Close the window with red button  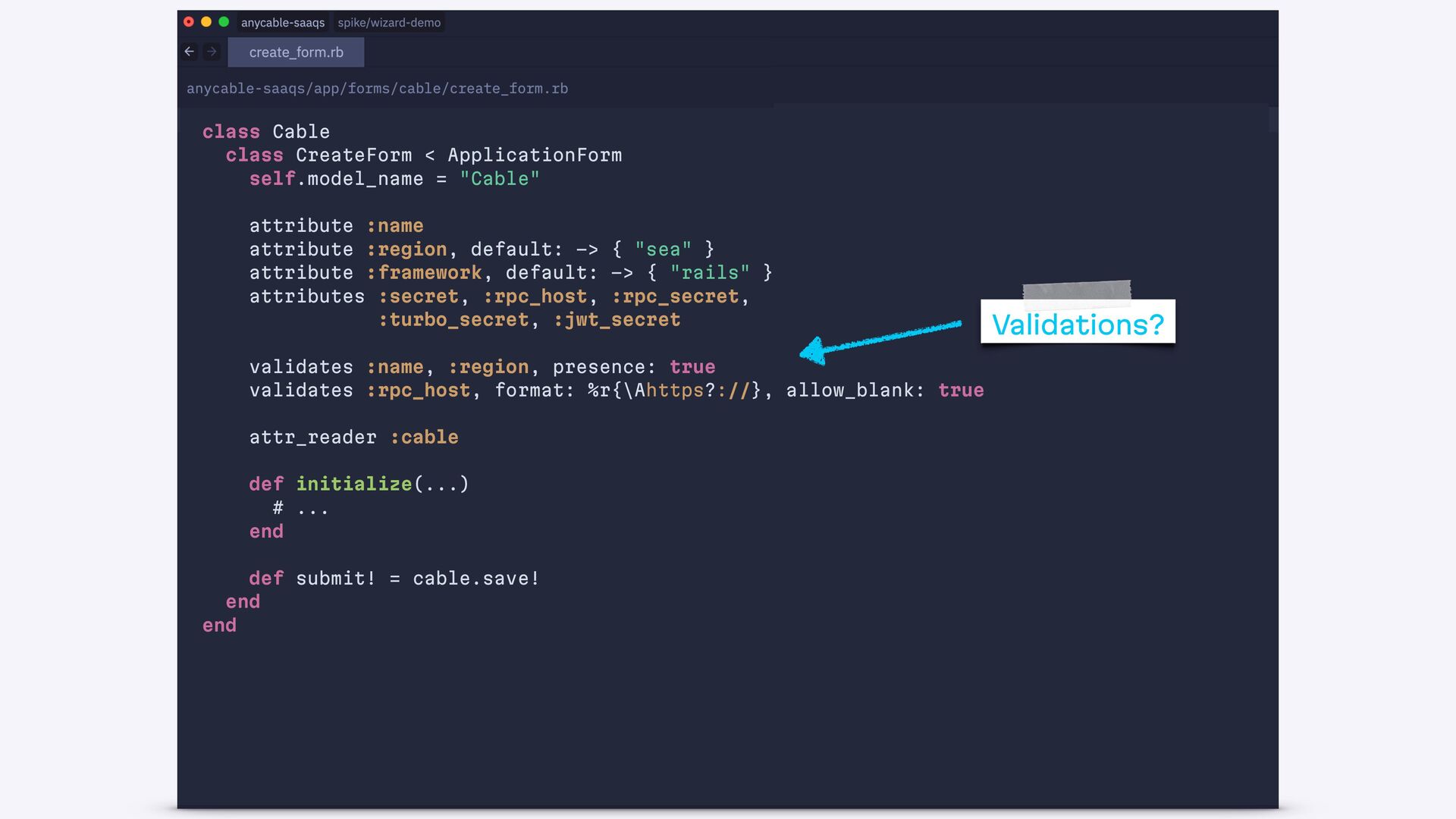[189, 22]
